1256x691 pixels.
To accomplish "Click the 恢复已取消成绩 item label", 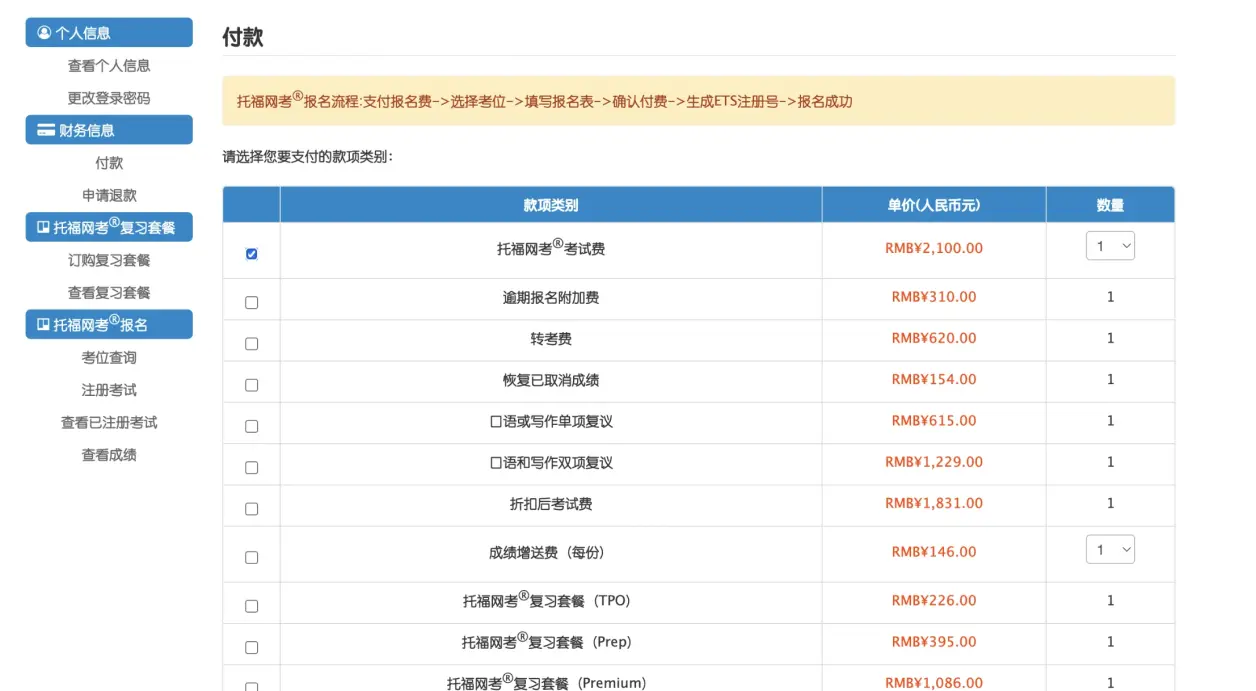I will [x=551, y=380].
